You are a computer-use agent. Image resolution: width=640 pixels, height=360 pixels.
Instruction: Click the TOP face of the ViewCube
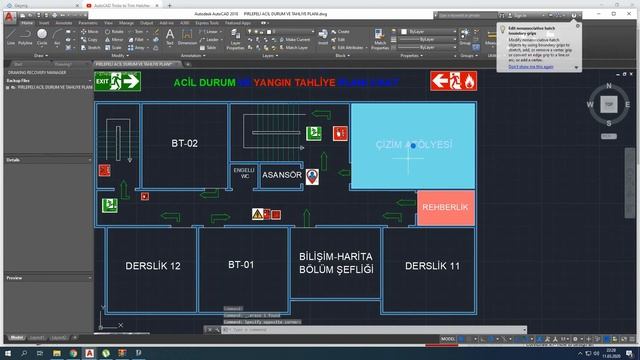[609, 104]
